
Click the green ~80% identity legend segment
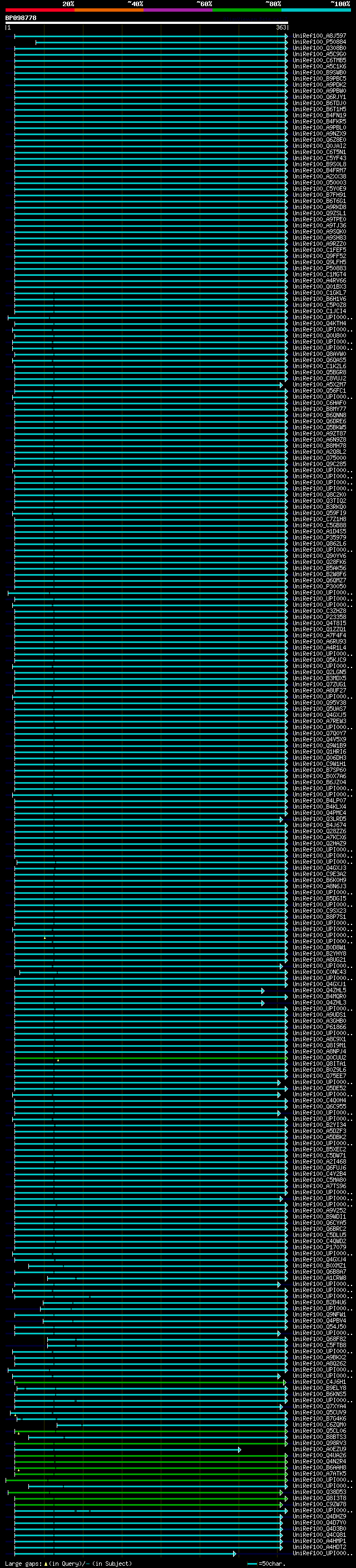[247, 10]
